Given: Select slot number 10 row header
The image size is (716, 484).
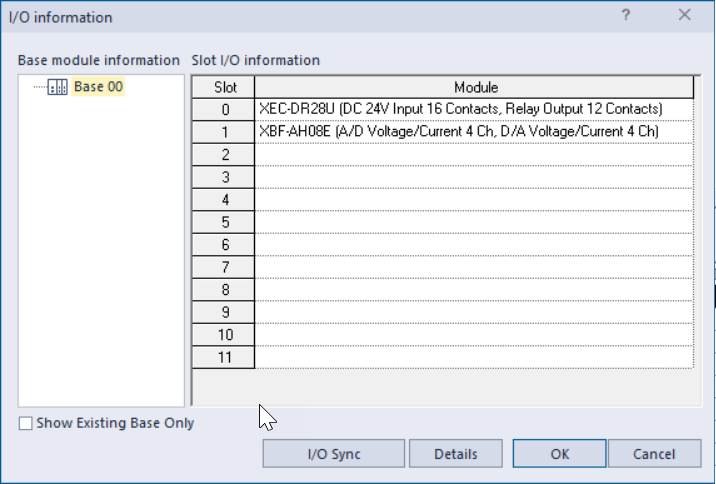Looking at the screenshot, I should [223, 335].
